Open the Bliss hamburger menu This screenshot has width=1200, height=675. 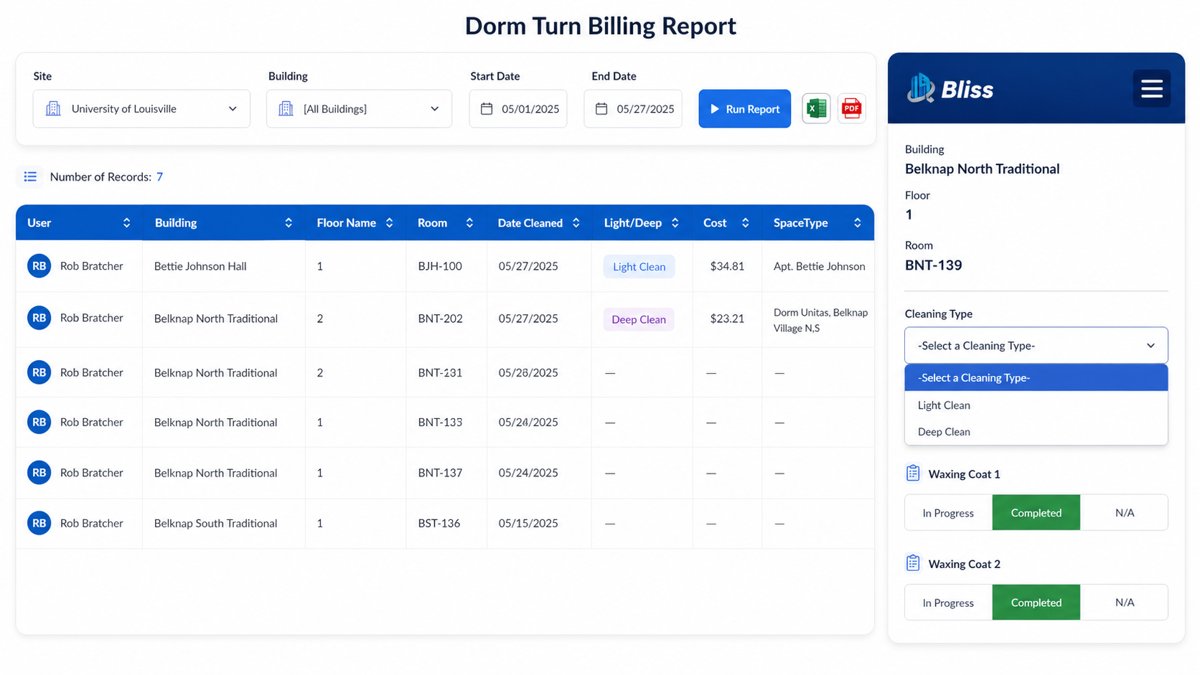click(x=1152, y=89)
